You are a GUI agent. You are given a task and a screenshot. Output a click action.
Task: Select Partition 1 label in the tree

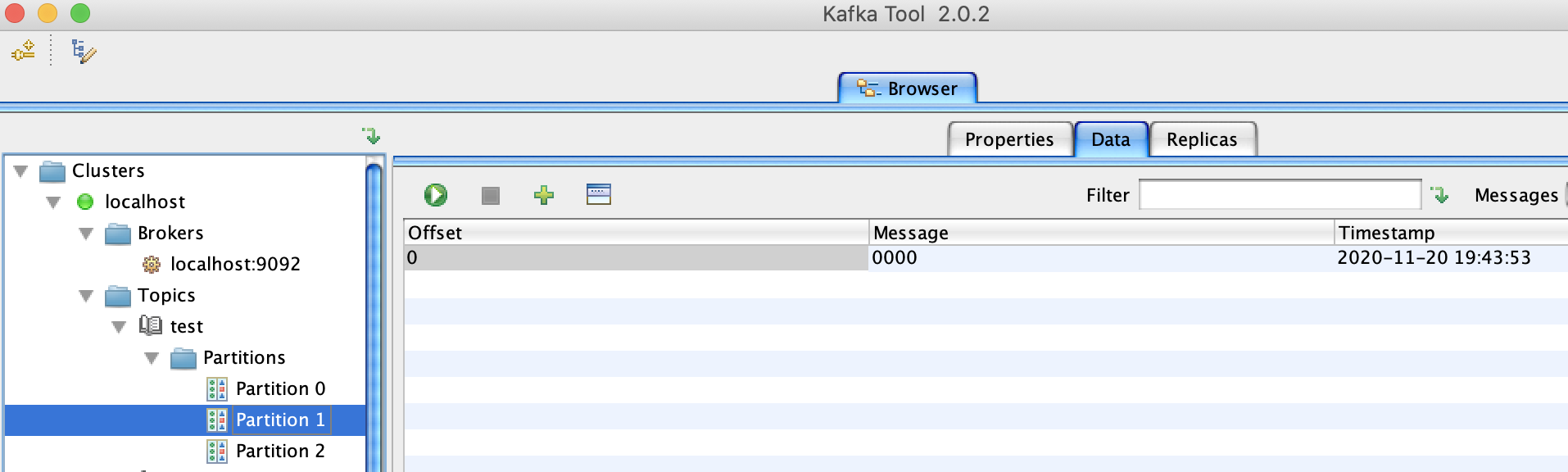point(280,420)
